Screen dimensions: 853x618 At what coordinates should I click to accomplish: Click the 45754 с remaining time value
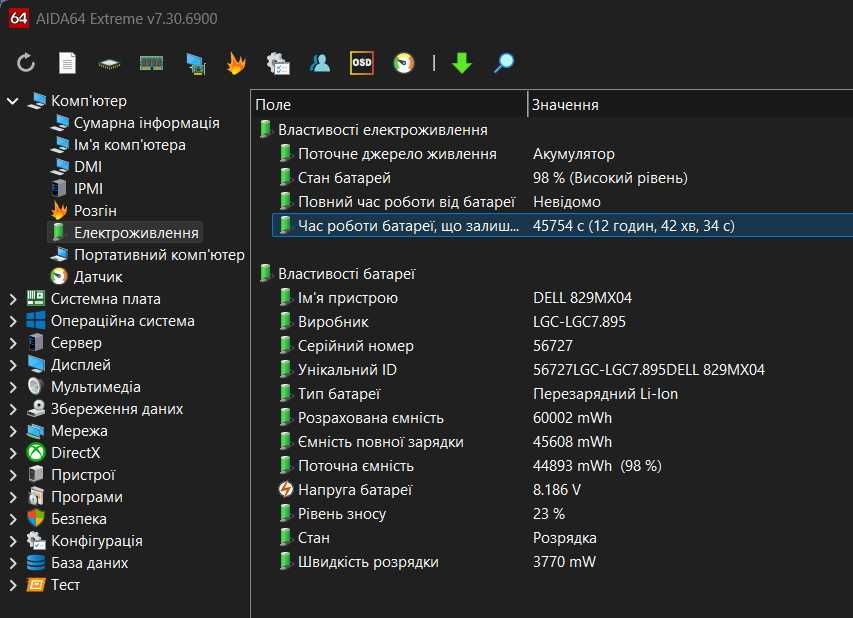click(633, 226)
